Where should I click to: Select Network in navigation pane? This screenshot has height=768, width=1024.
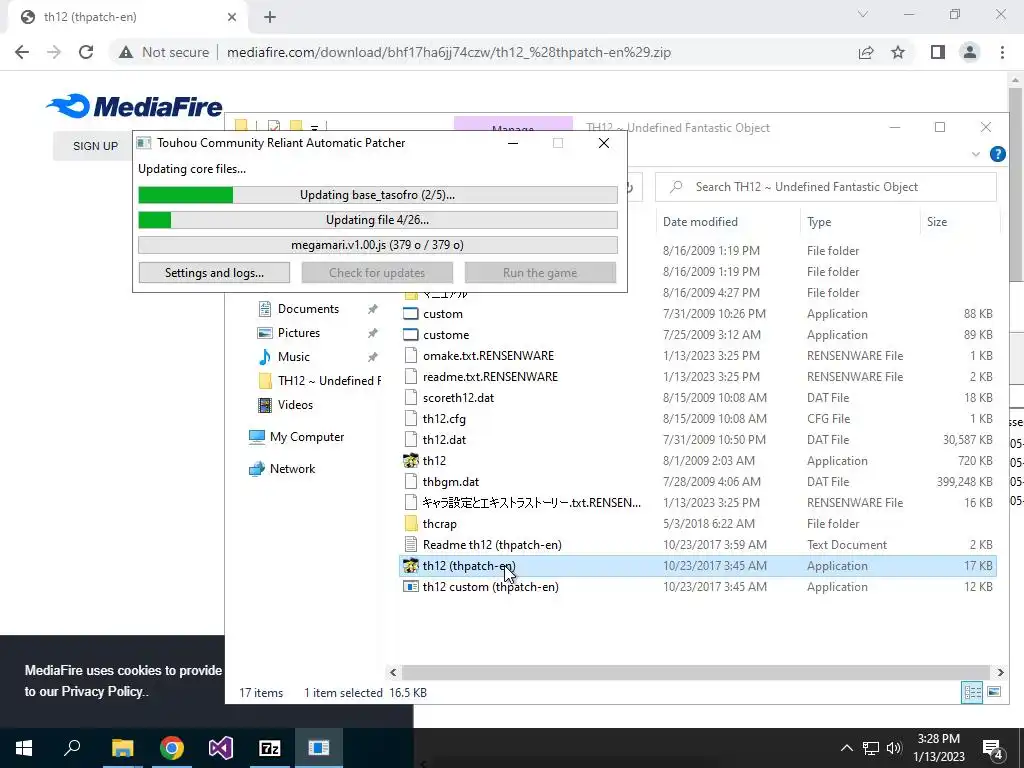292,469
